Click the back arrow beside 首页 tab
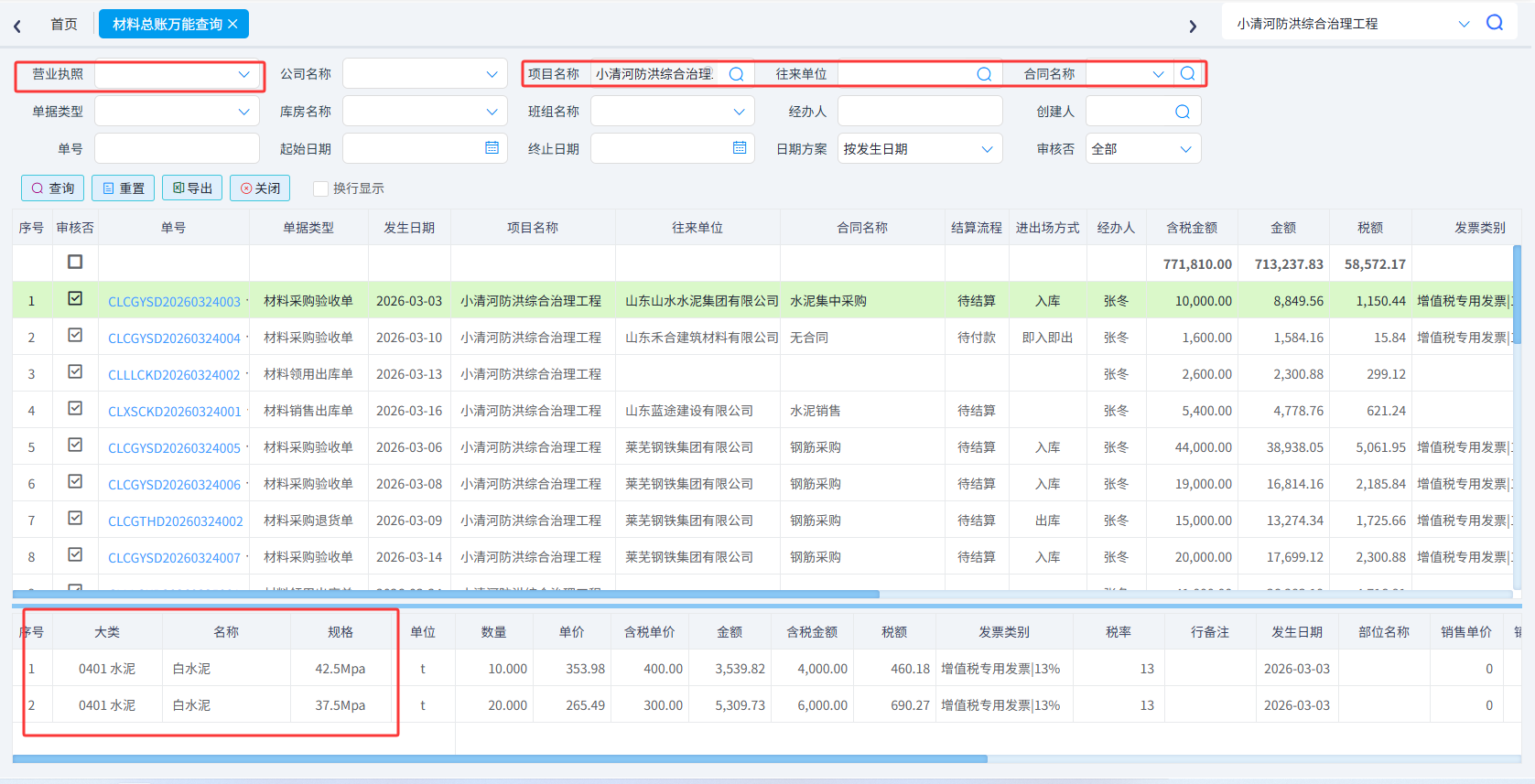Screen dimensions: 1535x784 click(17, 26)
